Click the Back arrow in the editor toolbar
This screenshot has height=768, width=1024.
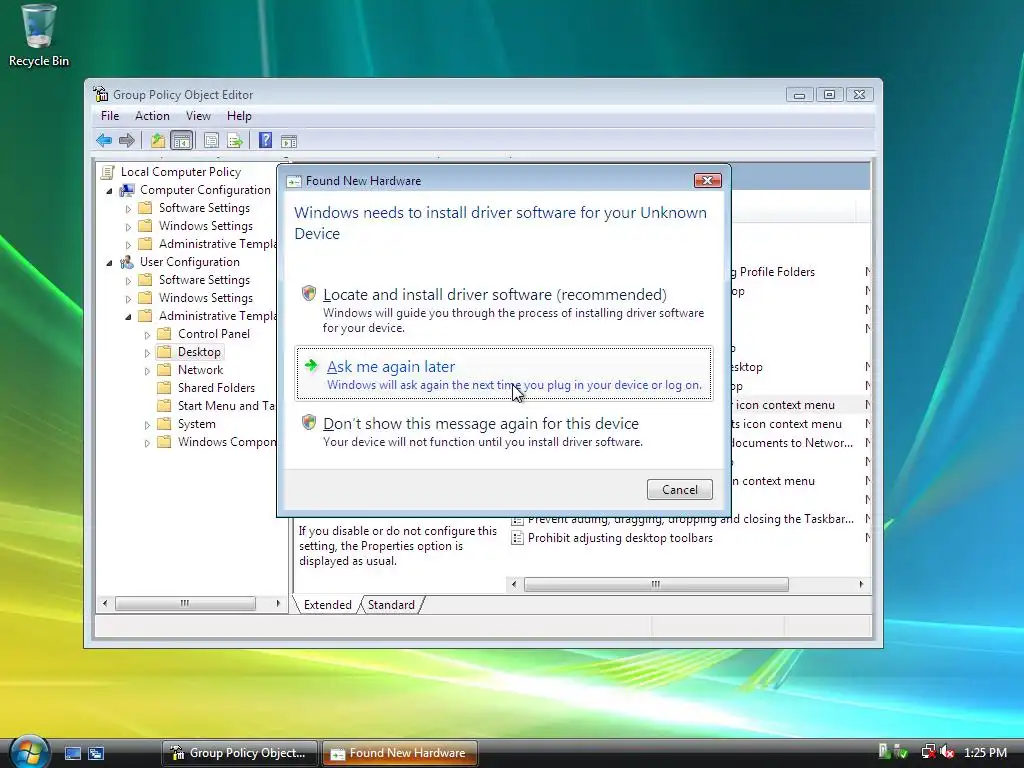104,140
